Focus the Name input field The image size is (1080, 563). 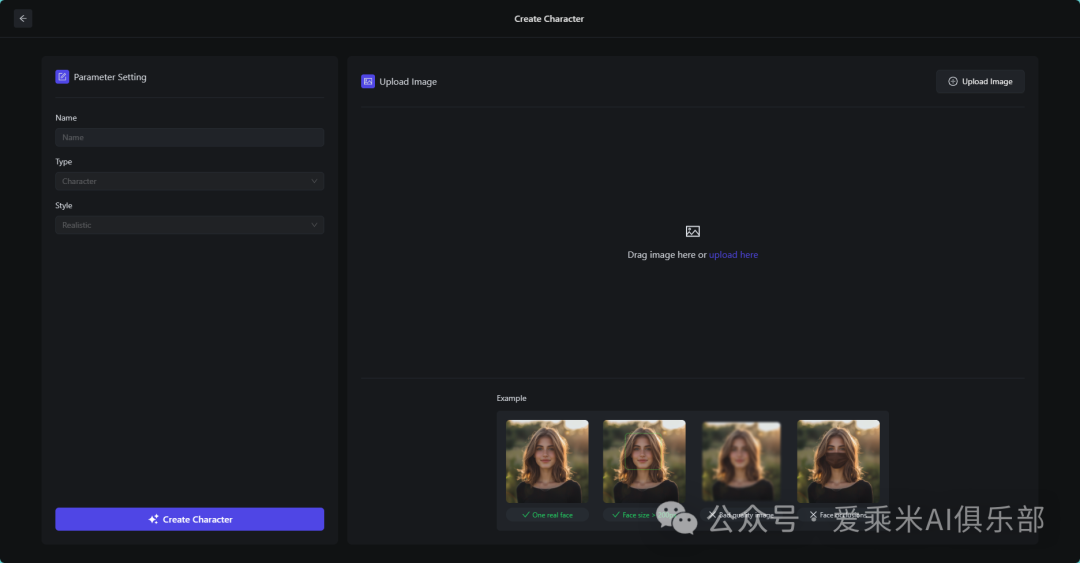coord(189,137)
